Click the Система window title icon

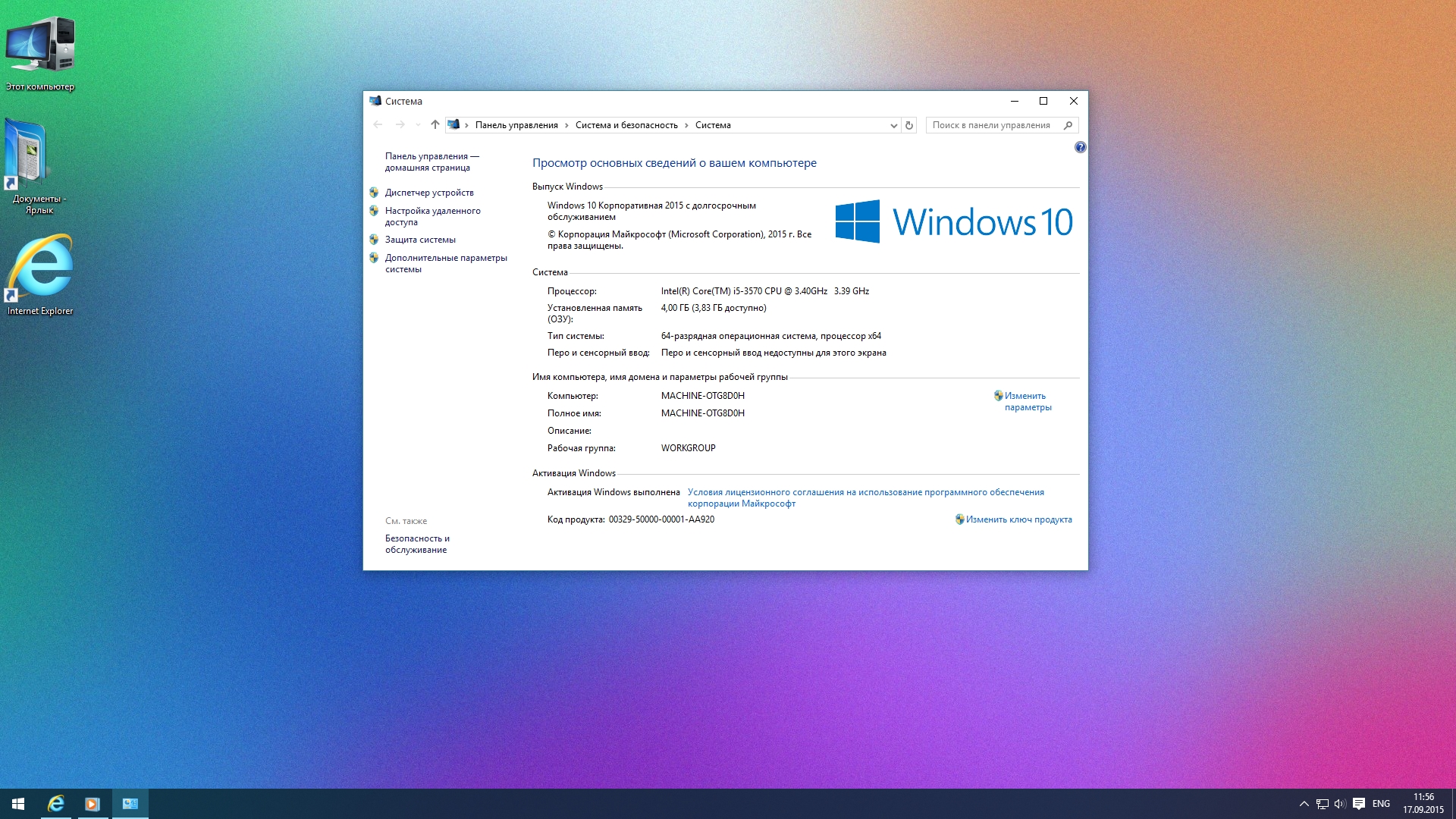tap(375, 101)
